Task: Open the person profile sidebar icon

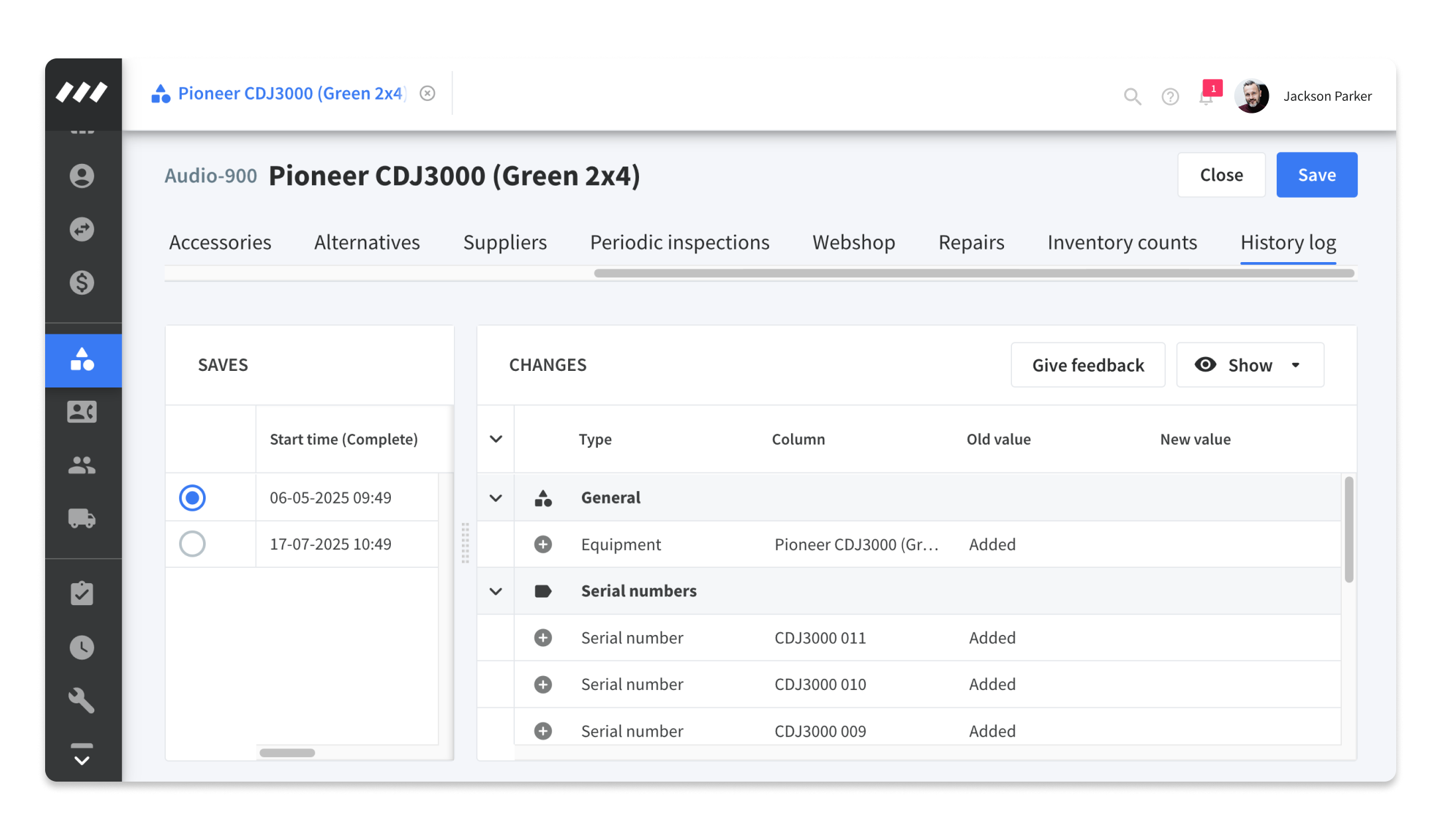Action: point(82,176)
